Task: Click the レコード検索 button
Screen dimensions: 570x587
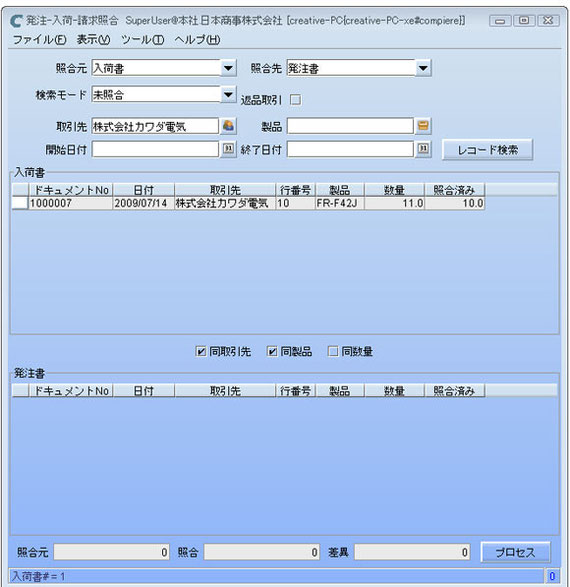Action: coord(487,150)
